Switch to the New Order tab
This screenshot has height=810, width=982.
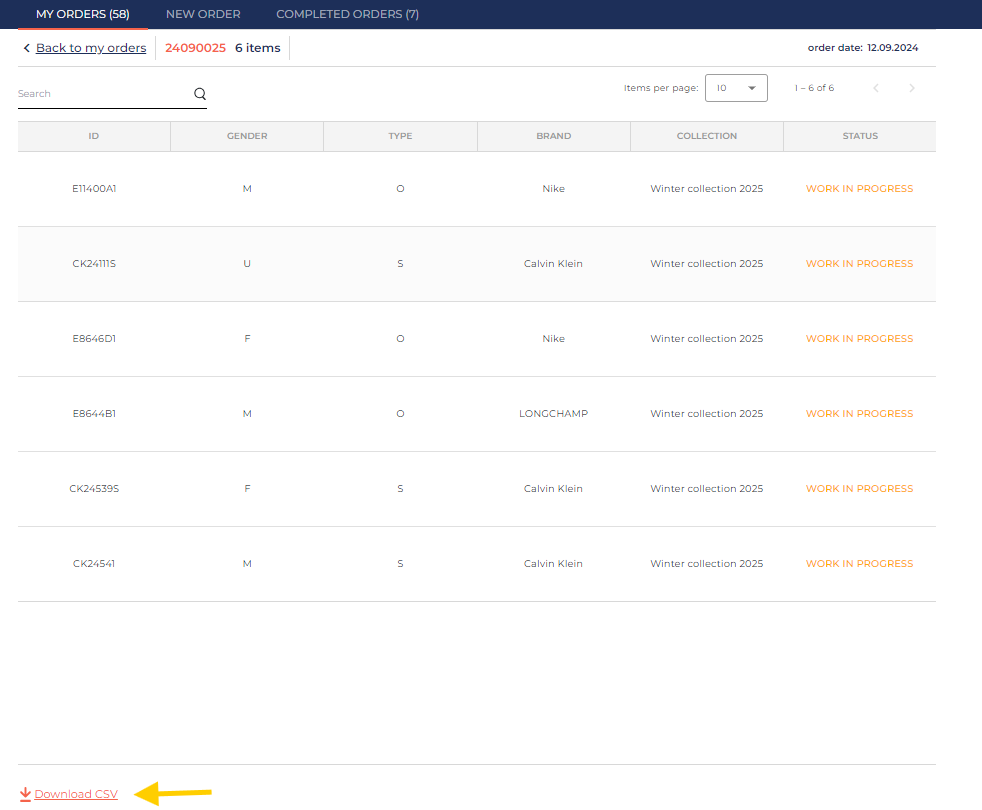click(203, 14)
